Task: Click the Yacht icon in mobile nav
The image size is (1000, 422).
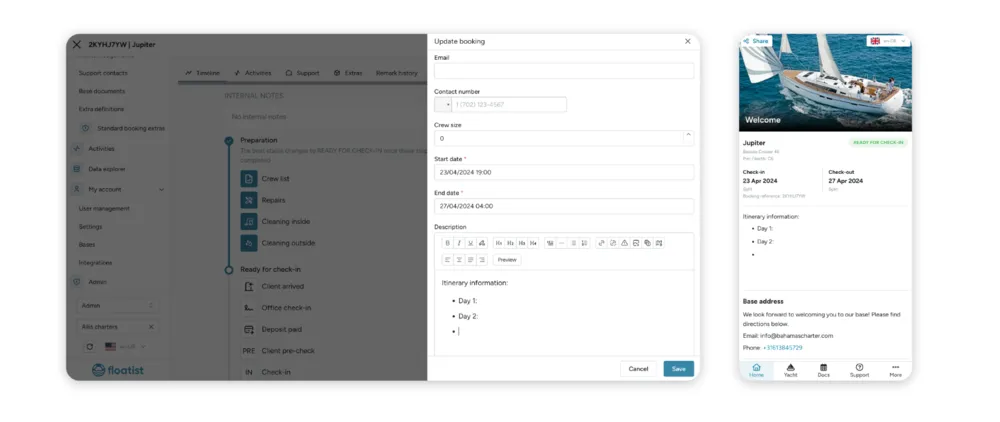Action: pyautogui.click(x=790, y=370)
